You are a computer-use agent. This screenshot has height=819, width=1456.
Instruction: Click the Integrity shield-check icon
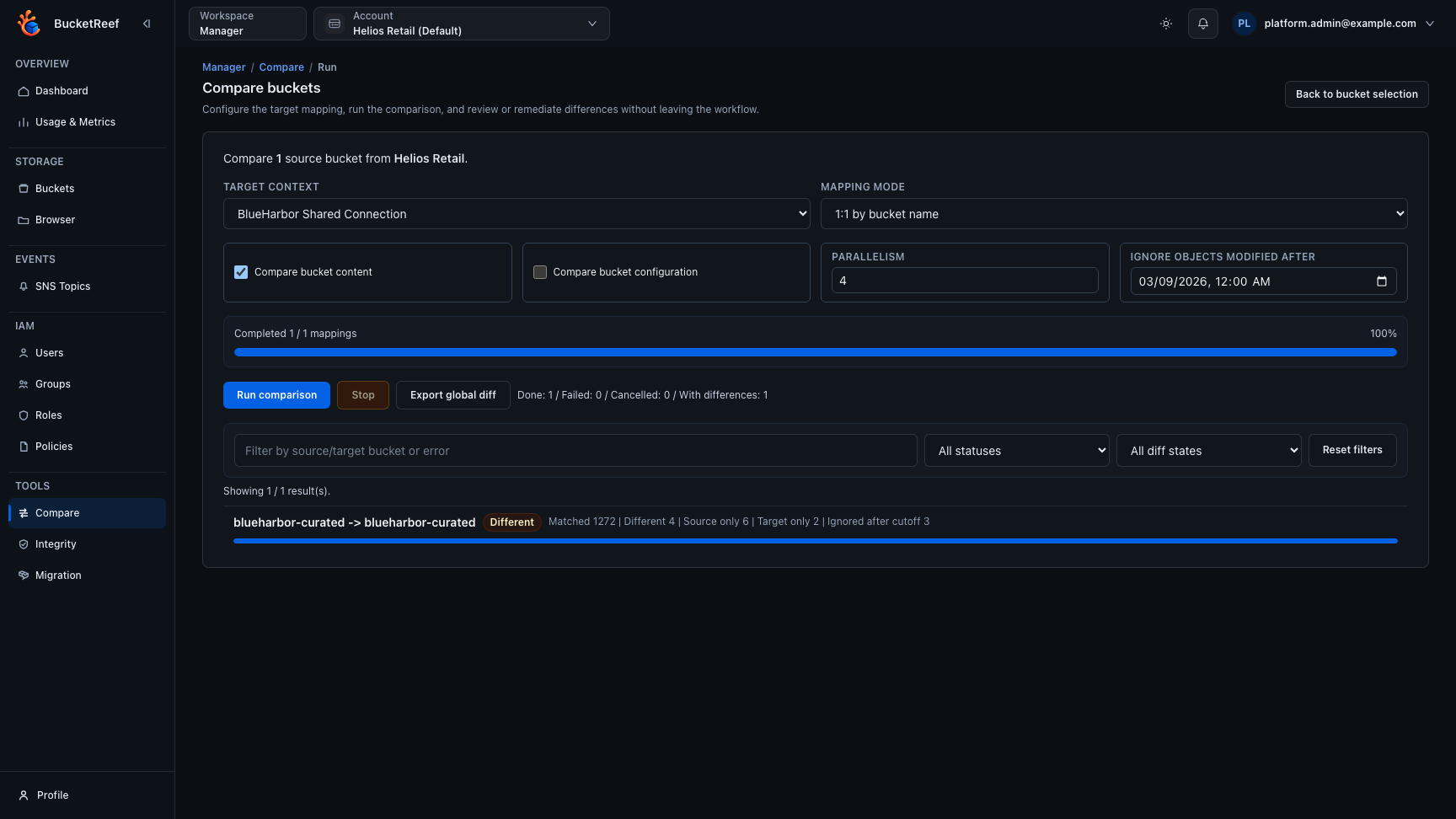(24, 544)
